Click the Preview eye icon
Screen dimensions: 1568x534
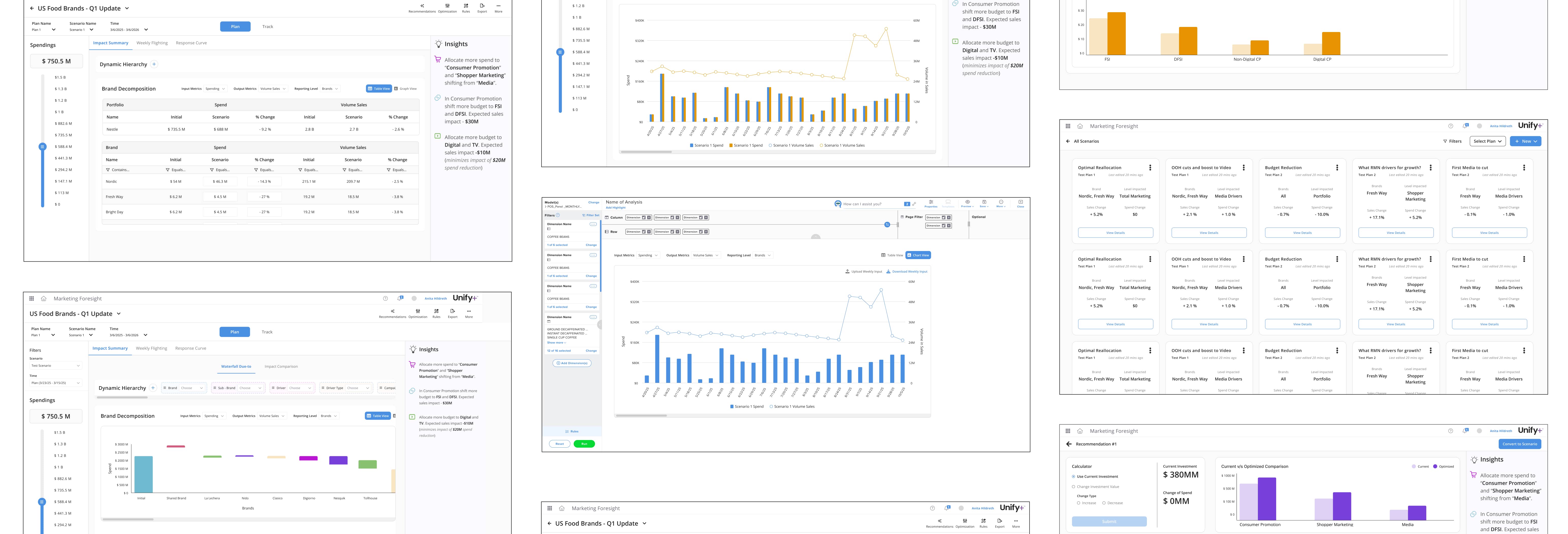(967, 202)
